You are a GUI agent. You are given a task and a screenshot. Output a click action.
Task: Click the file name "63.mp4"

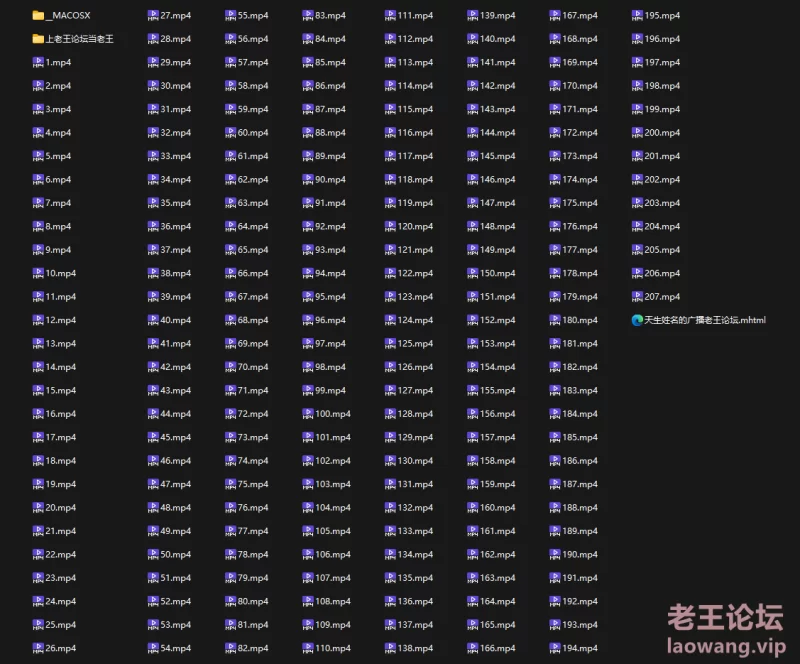click(253, 203)
